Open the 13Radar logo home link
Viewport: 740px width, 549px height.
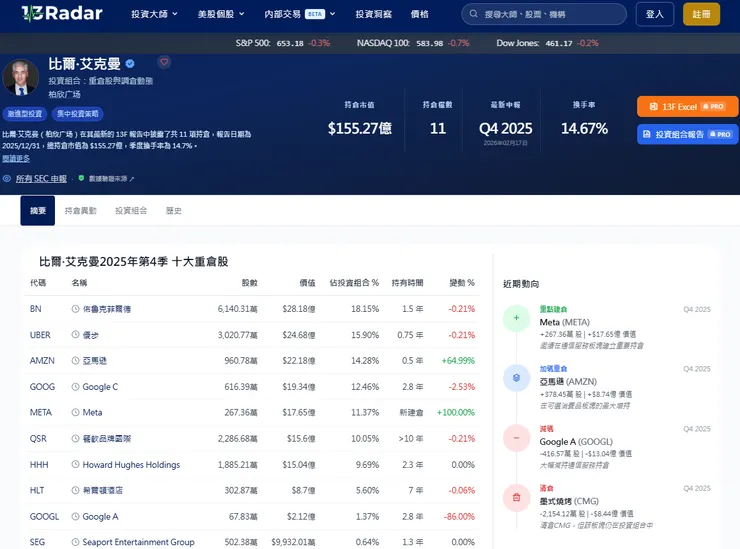click(x=62, y=13)
